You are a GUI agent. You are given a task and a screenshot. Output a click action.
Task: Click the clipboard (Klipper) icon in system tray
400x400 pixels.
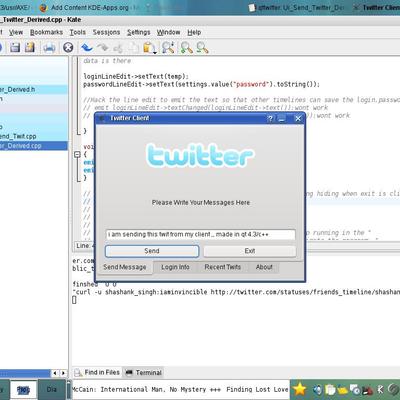330,389
